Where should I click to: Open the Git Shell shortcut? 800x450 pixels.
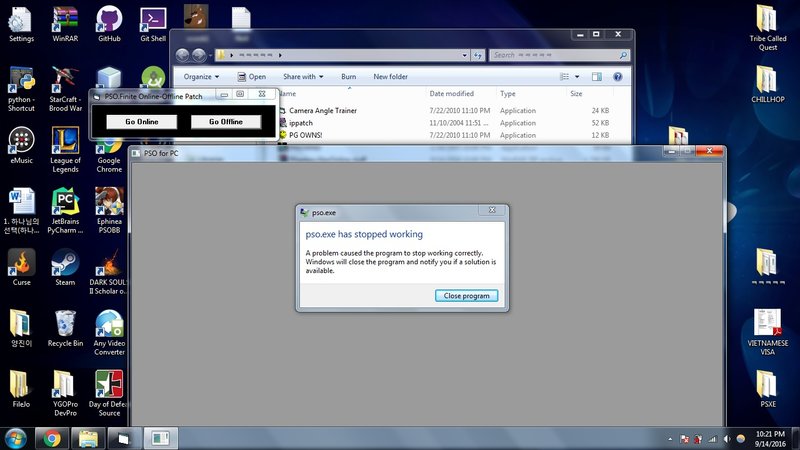tap(153, 24)
